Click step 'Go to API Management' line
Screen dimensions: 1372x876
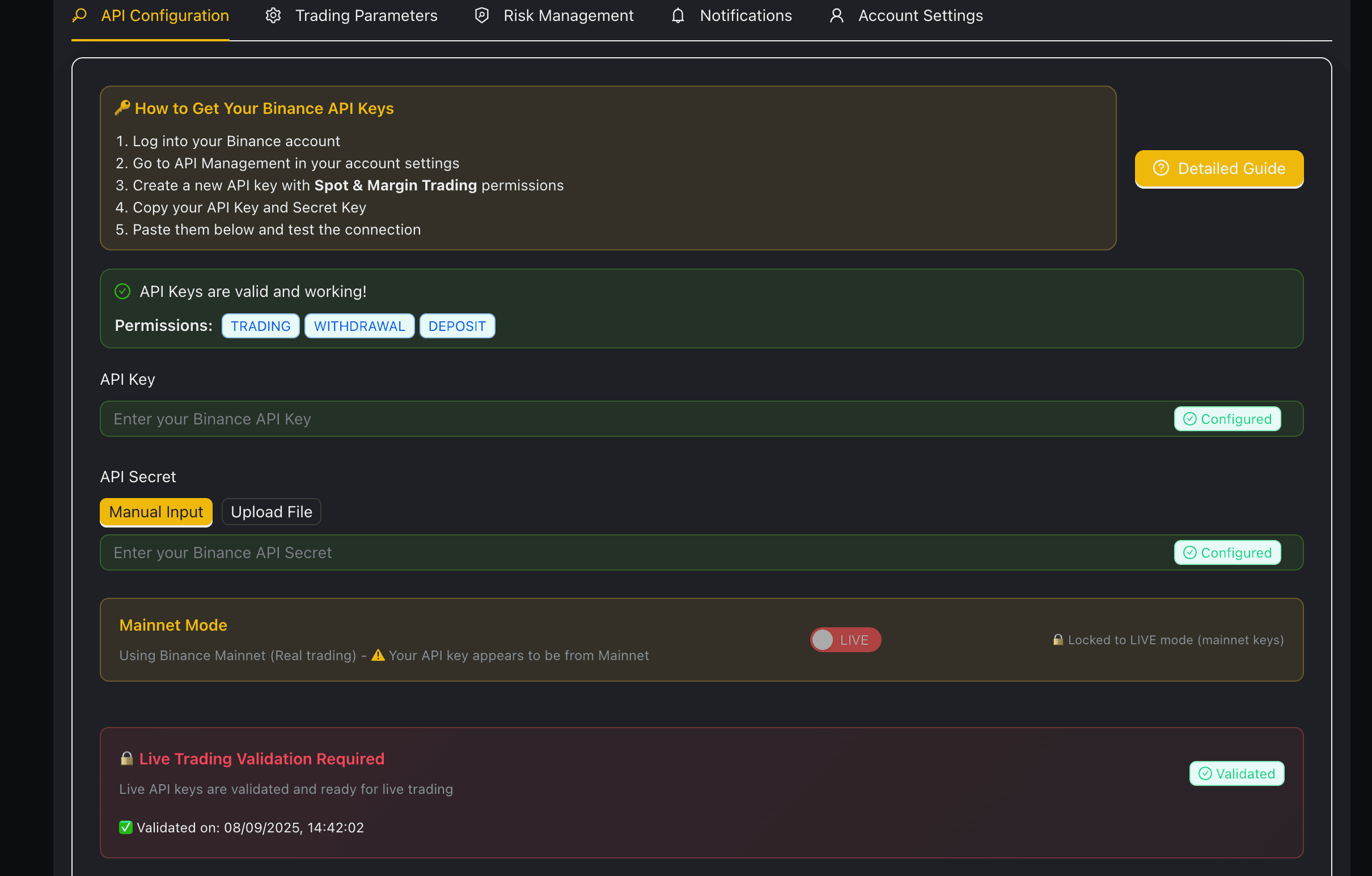(296, 163)
